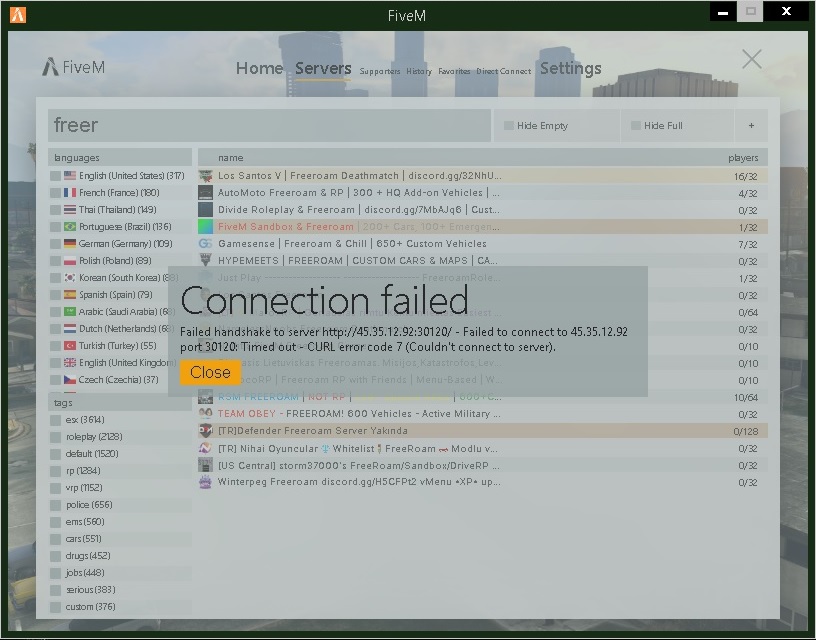
Task: Select Gamesense Freeroam & Chill server
Action: [x=482, y=244]
